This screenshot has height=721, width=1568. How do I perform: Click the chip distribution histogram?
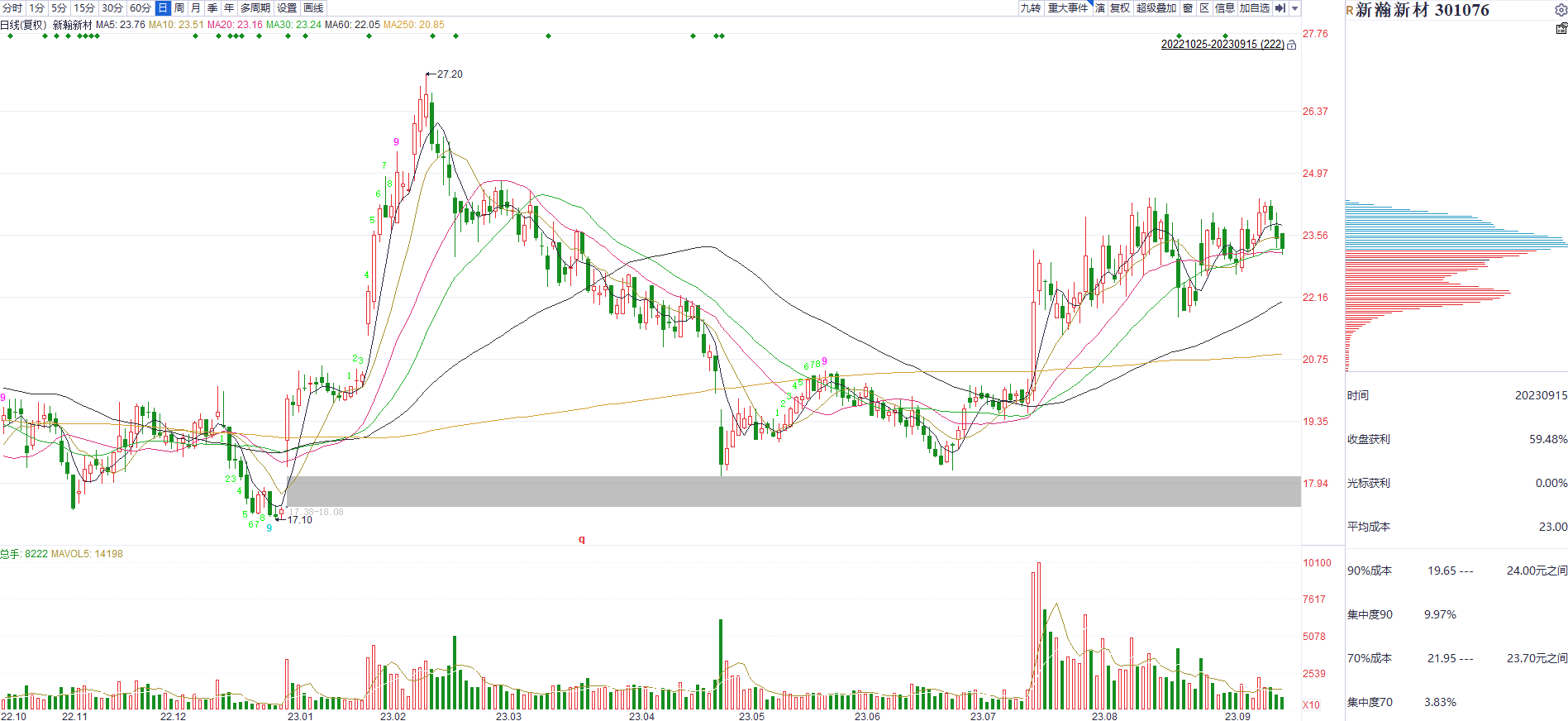tap(1456, 285)
